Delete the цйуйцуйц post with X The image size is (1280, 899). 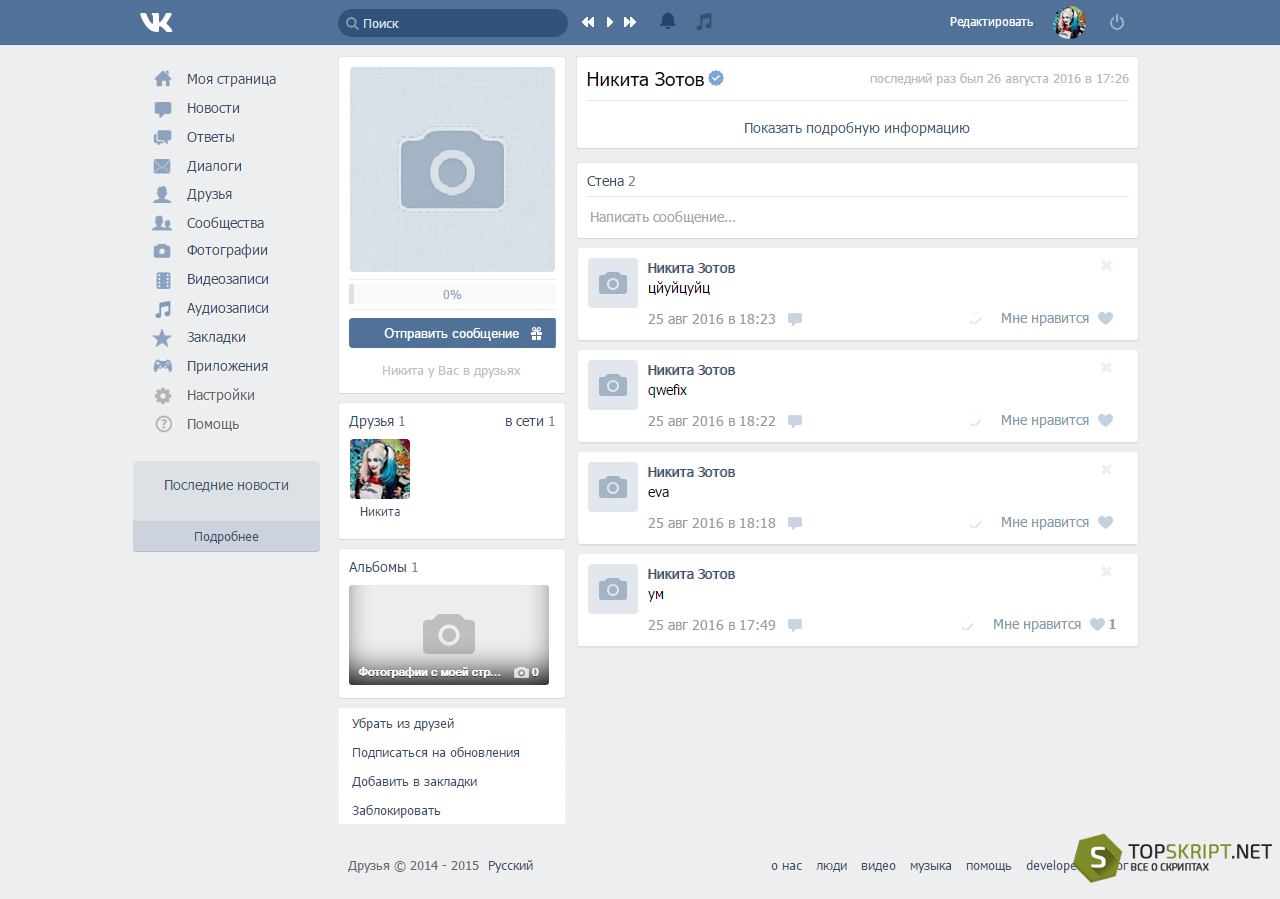point(1106,266)
